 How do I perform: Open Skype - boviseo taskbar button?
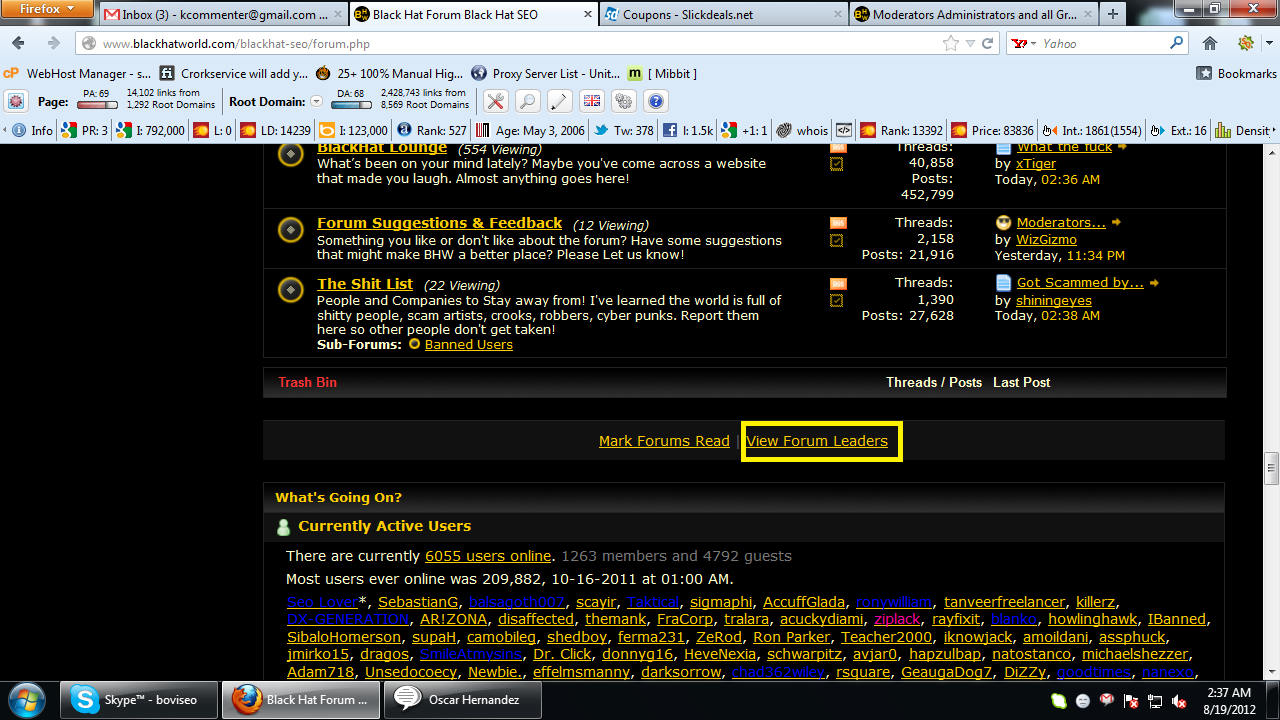pos(138,700)
